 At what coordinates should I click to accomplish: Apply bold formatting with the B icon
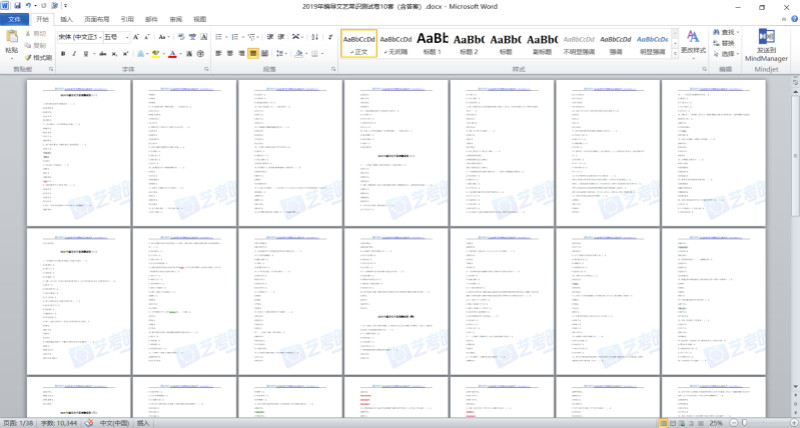click(x=63, y=52)
